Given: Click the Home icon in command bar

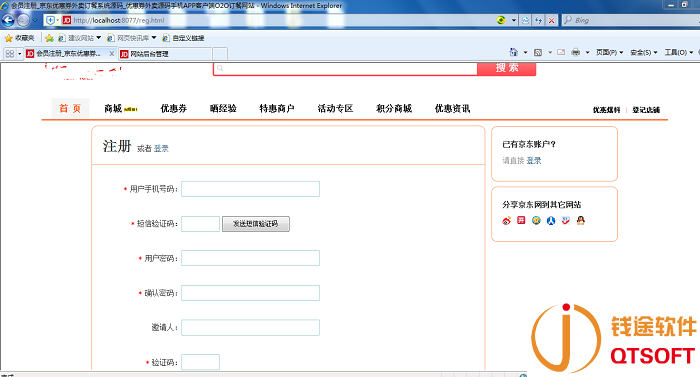Looking at the screenshot, I should tap(513, 52).
